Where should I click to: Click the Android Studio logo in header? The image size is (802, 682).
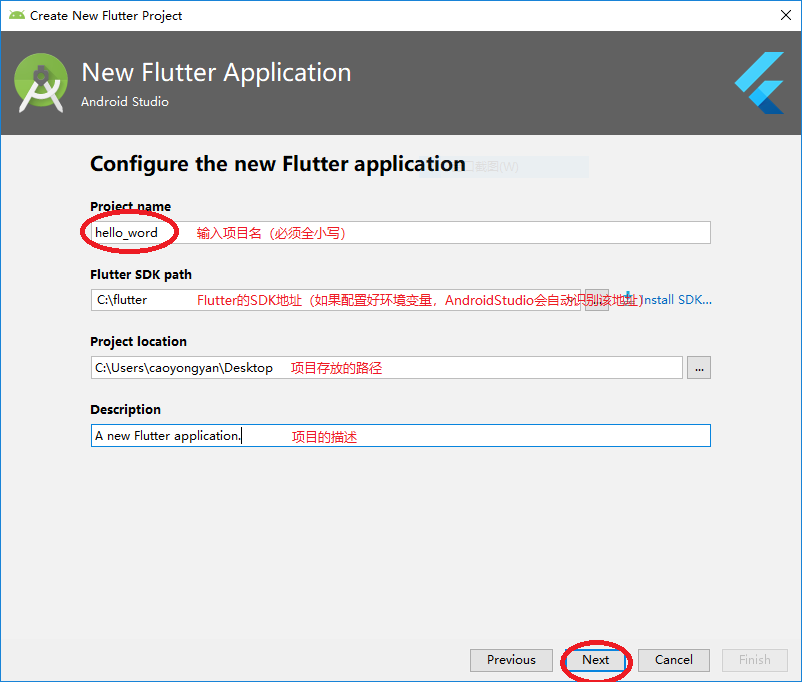pyautogui.click(x=41, y=82)
